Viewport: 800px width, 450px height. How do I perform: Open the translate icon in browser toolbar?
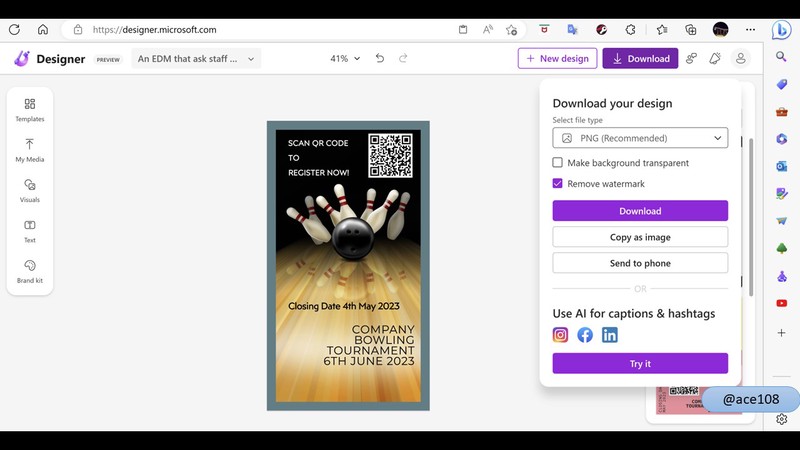(x=572, y=30)
